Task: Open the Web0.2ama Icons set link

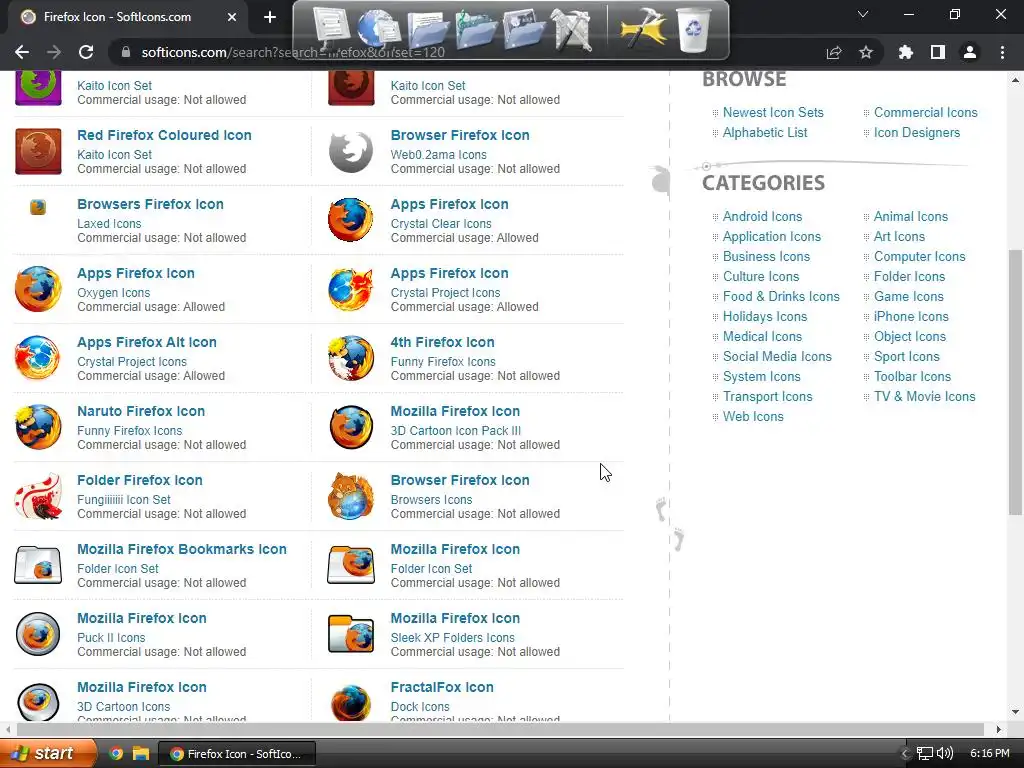Action: pyautogui.click(x=438, y=155)
